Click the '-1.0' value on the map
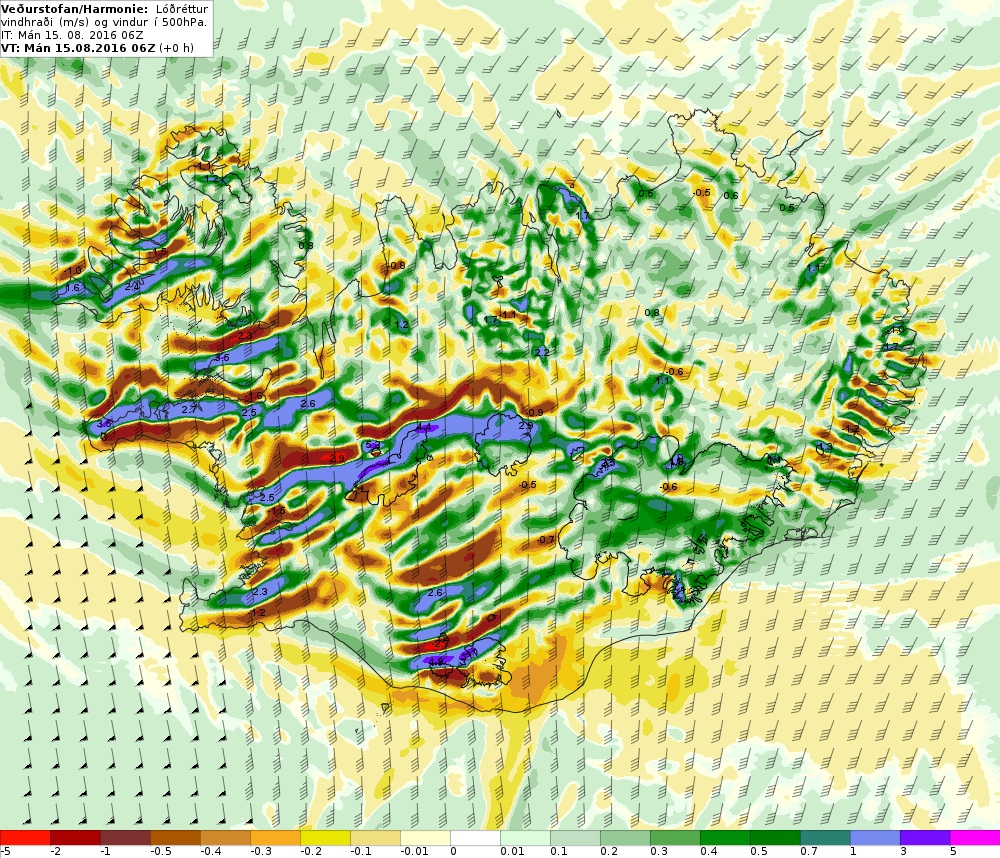Screen dimensions: 1000x858 click(74, 271)
